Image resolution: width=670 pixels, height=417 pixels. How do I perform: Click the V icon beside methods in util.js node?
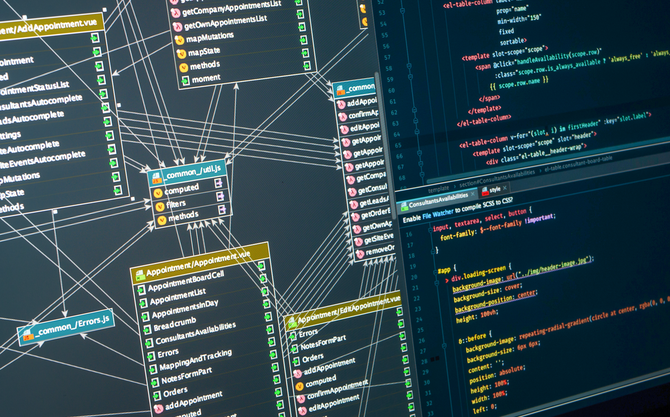click(x=162, y=220)
